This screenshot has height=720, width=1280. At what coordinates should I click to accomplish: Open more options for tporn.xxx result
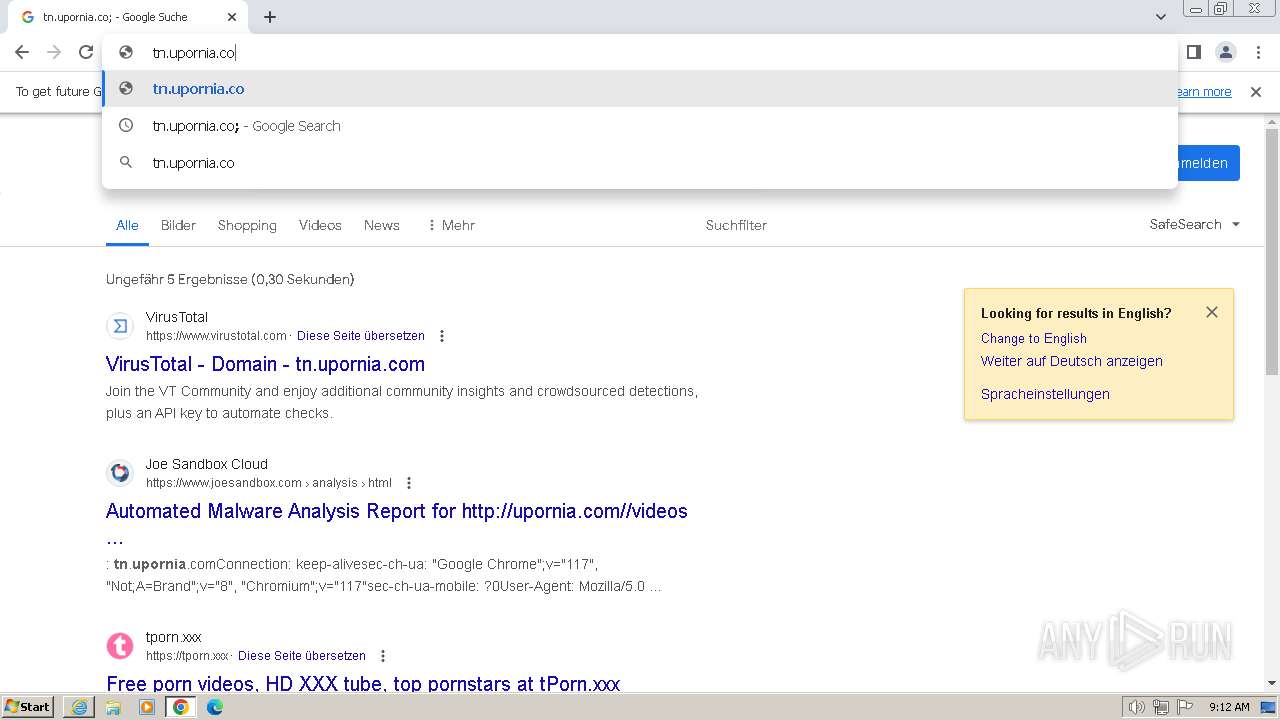point(383,656)
